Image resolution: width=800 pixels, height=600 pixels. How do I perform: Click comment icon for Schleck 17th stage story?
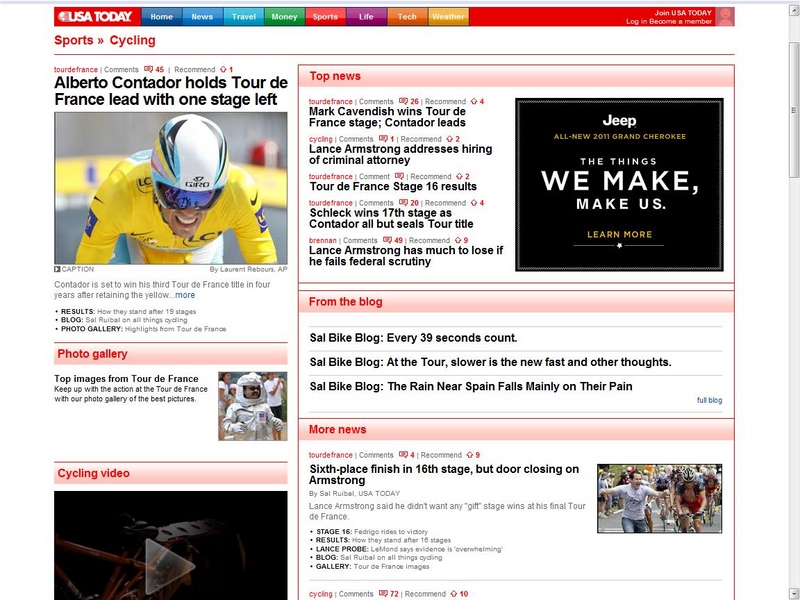403,203
